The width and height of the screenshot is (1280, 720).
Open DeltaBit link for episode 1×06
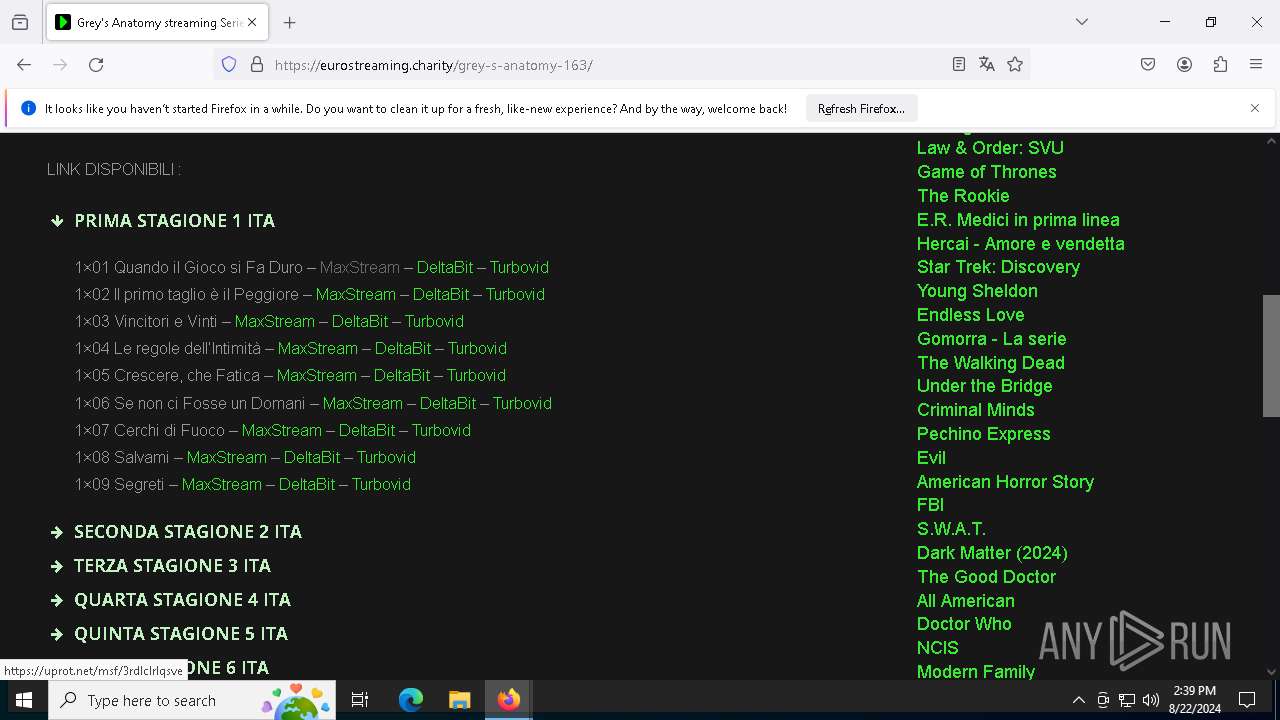[x=448, y=403]
